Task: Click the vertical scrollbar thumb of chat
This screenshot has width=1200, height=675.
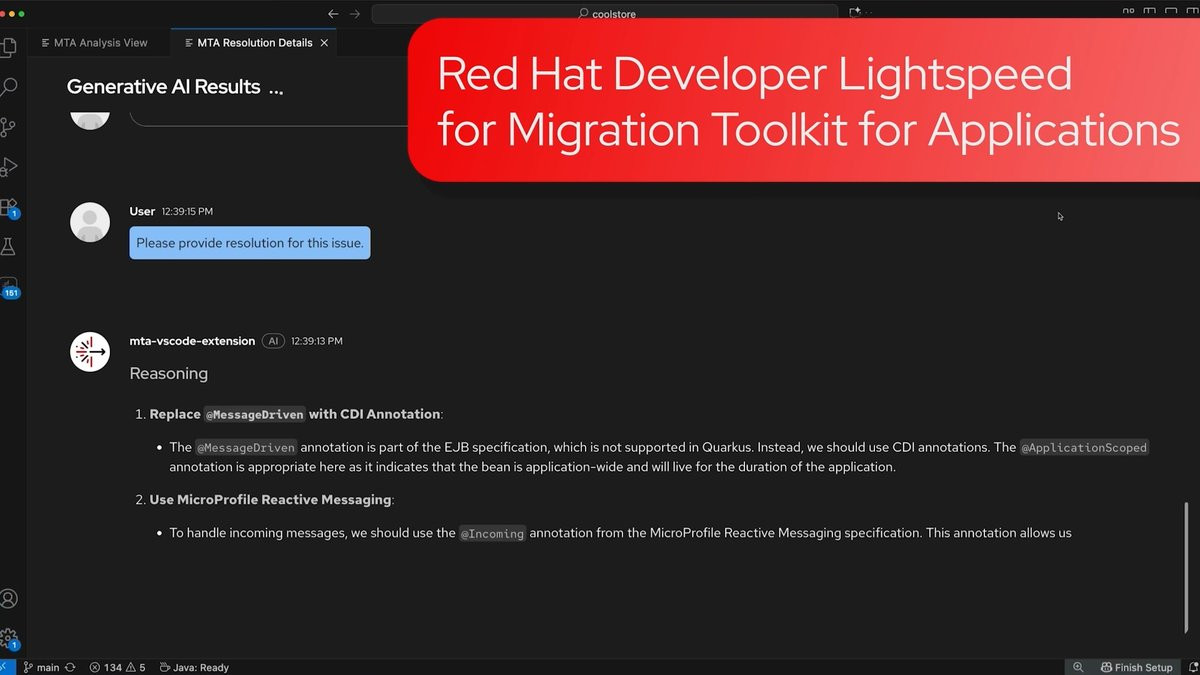Action: tap(1188, 566)
